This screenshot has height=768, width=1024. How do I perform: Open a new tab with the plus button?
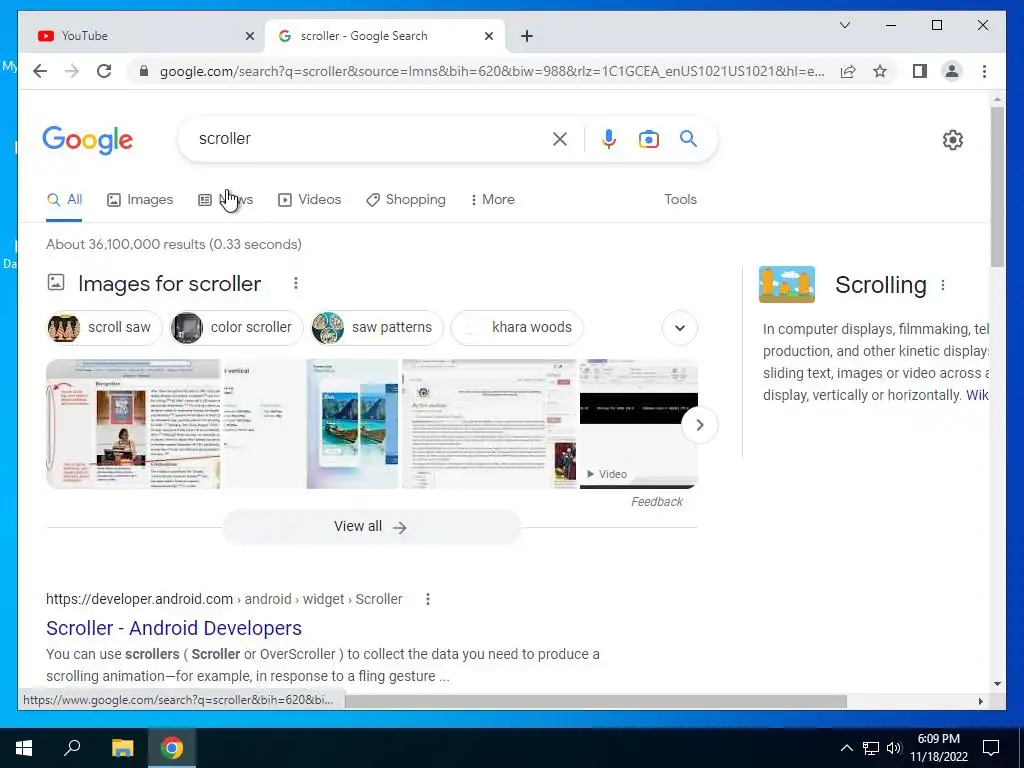(x=527, y=36)
